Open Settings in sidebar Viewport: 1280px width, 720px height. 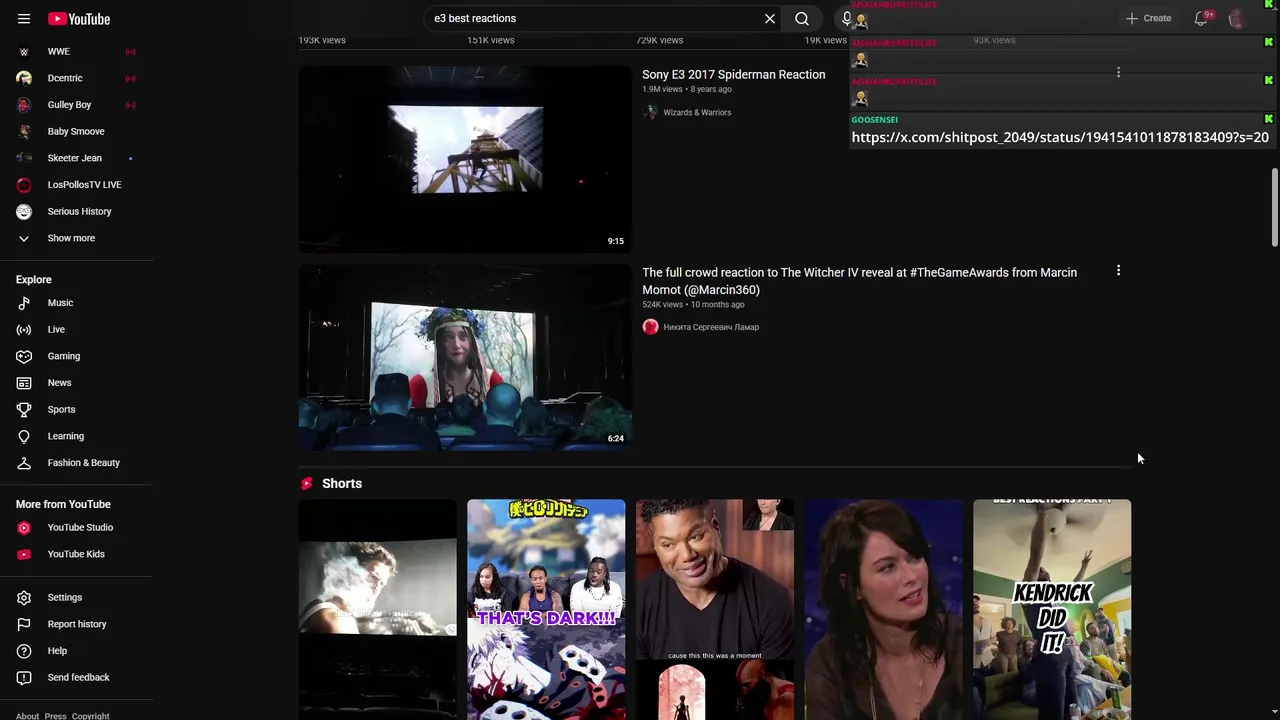(76, 597)
